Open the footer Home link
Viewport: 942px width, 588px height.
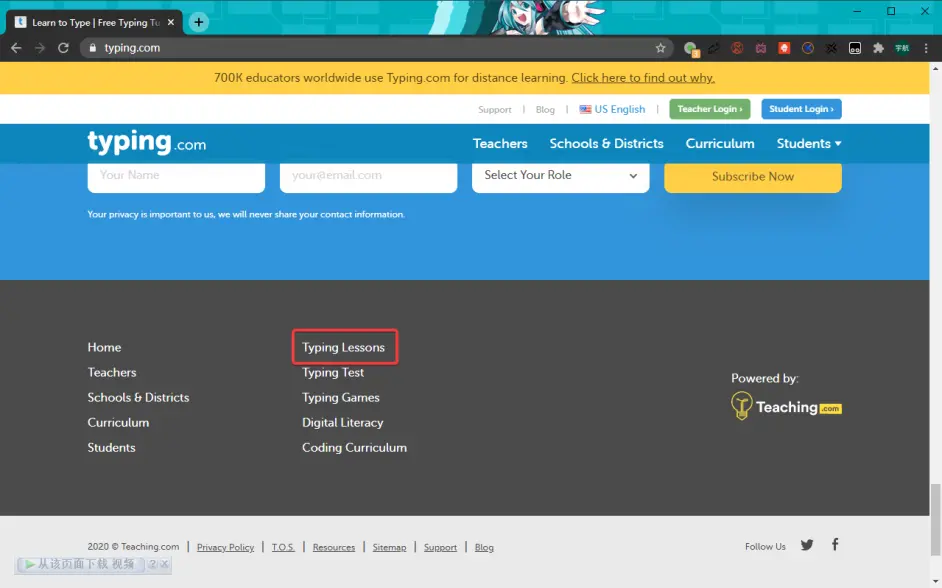pyautogui.click(x=104, y=347)
